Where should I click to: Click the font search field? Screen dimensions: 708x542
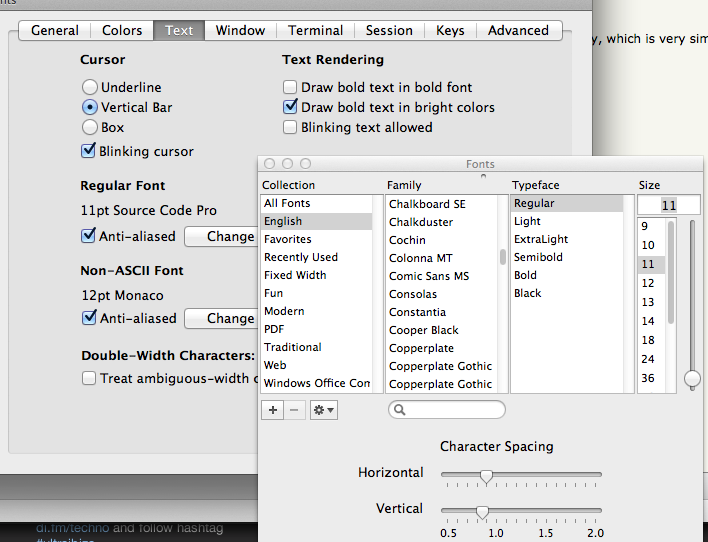point(447,410)
